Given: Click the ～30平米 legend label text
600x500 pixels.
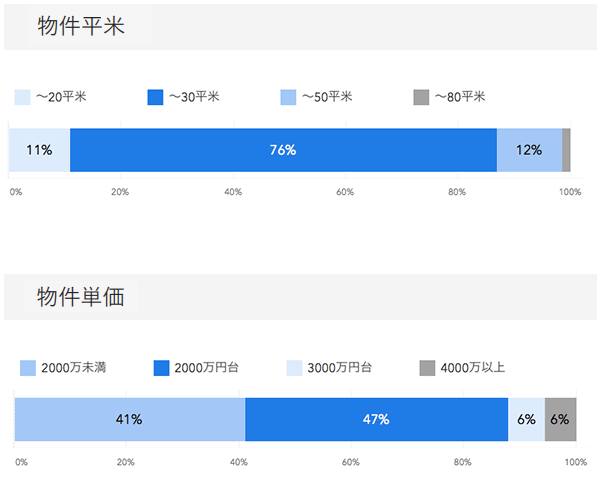Looking at the screenshot, I should (194, 97).
